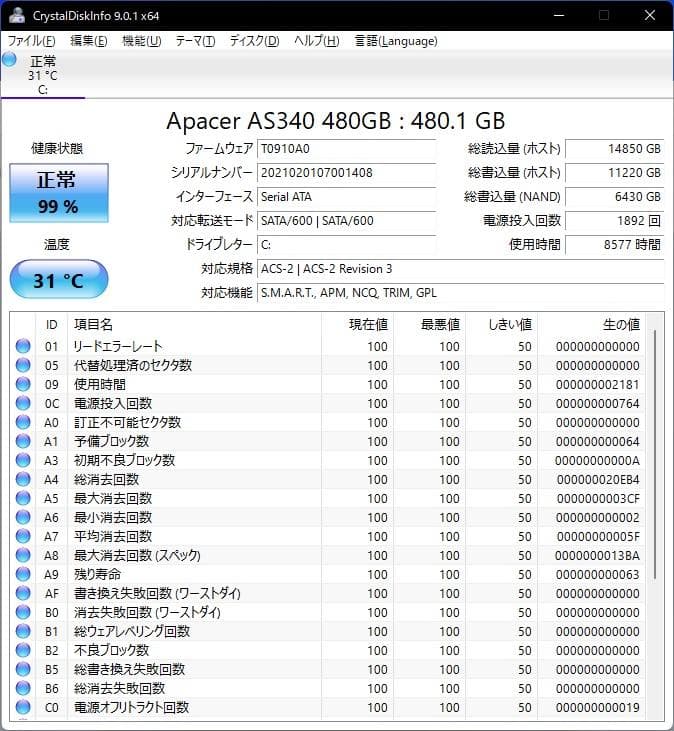Click status orb for B1 総ウェアレベリング回数
Image resolution: width=674 pixels, height=731 pixels.
coord(23,631)
